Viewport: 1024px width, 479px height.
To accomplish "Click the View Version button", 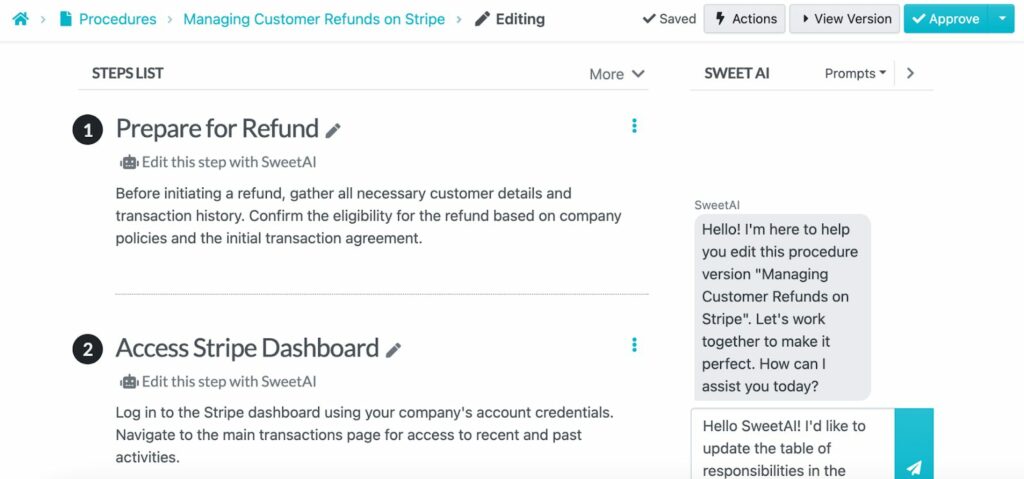I will [843, 19].
